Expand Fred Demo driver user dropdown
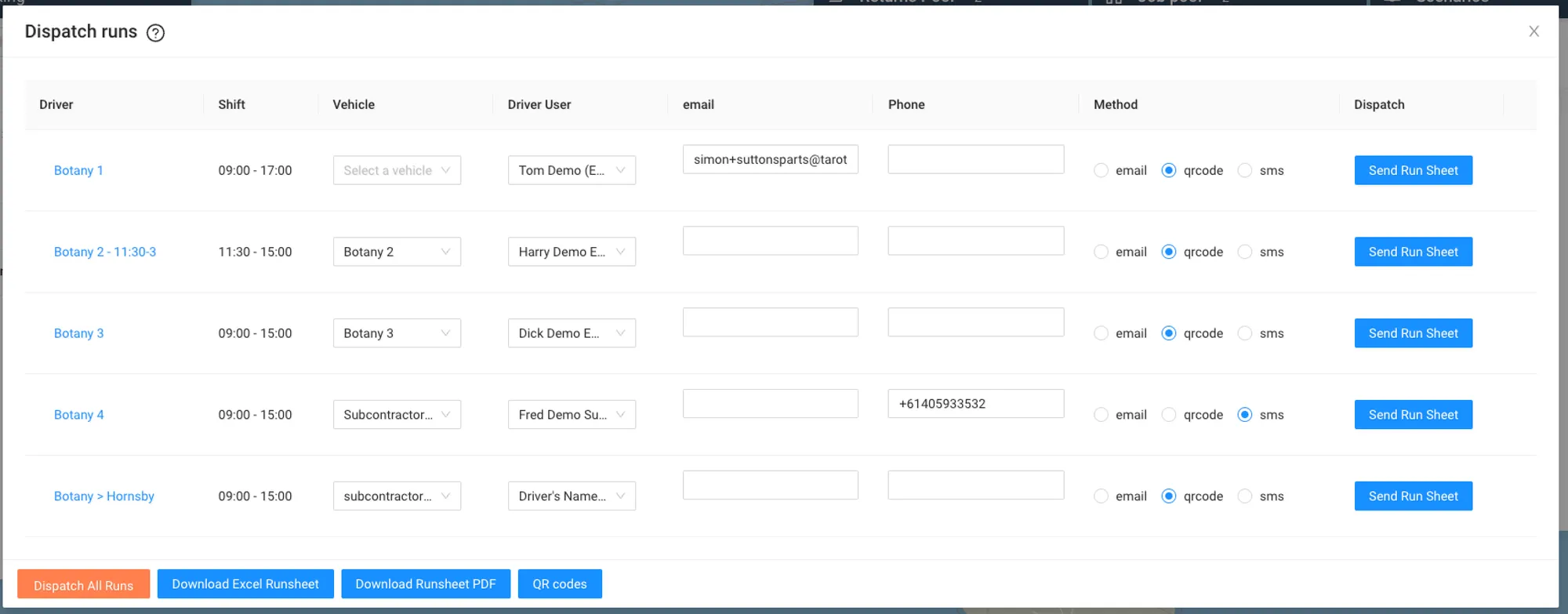 point(572,415)
